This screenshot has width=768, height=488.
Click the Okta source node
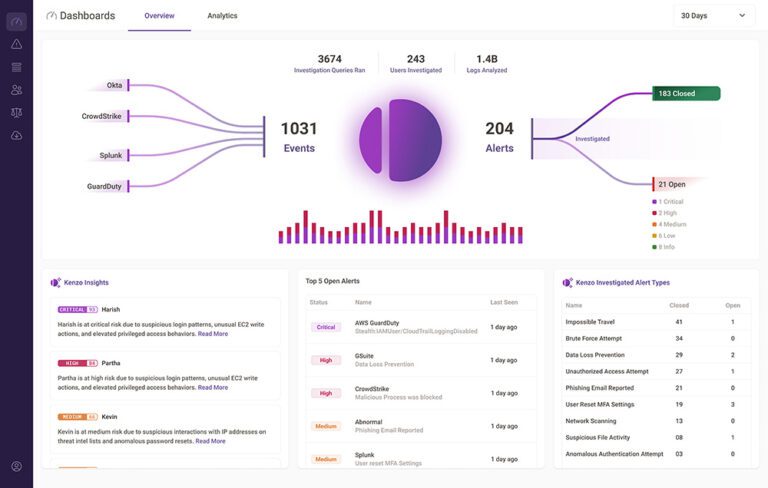(114, 86)
